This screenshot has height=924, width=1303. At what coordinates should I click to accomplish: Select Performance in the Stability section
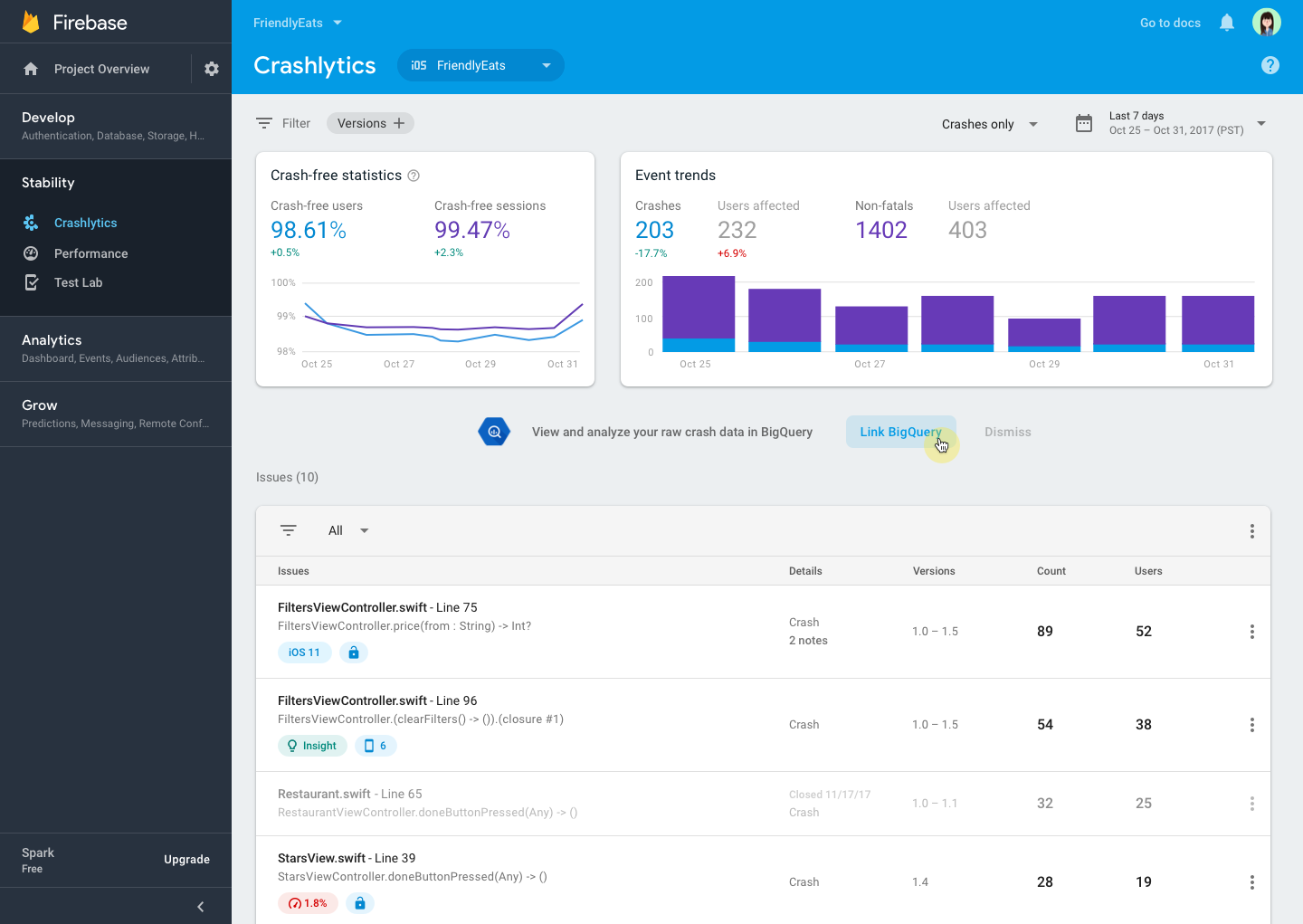pyautogui.click(x=90, y=253)
